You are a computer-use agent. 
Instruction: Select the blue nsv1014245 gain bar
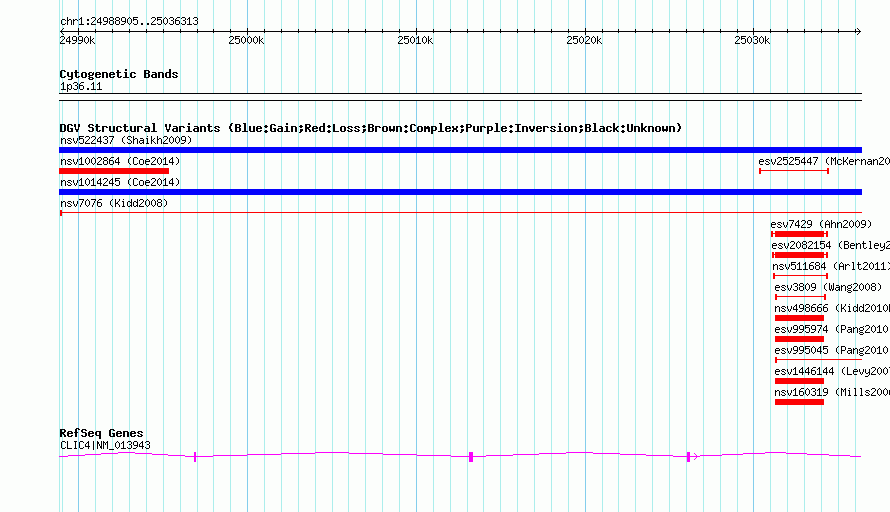tap(460, 192)
